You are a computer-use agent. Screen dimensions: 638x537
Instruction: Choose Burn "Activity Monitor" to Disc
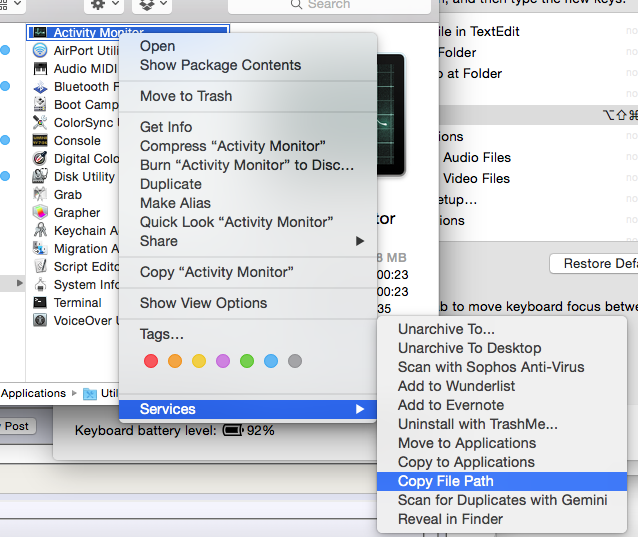click(x=247, y=165)
